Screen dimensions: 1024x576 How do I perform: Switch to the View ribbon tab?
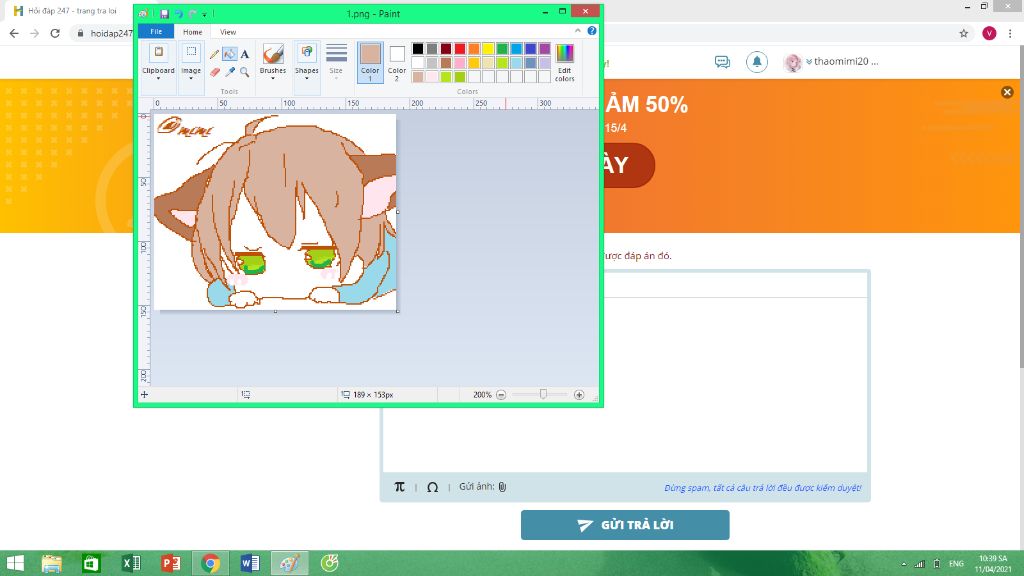point(228,31)
